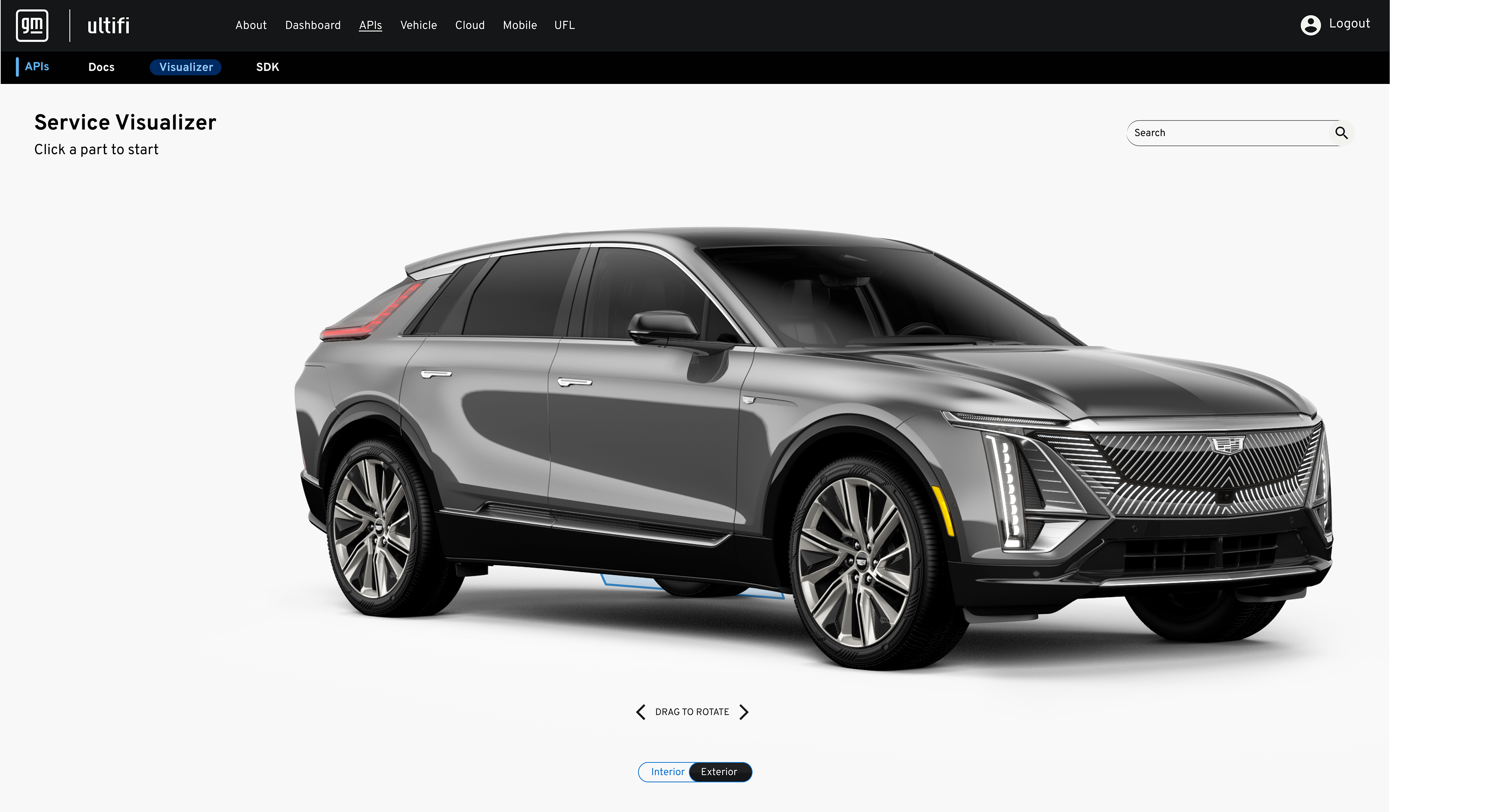The image size is (1512, 812).
Task: Click the rear door handle
Action: 436,374
